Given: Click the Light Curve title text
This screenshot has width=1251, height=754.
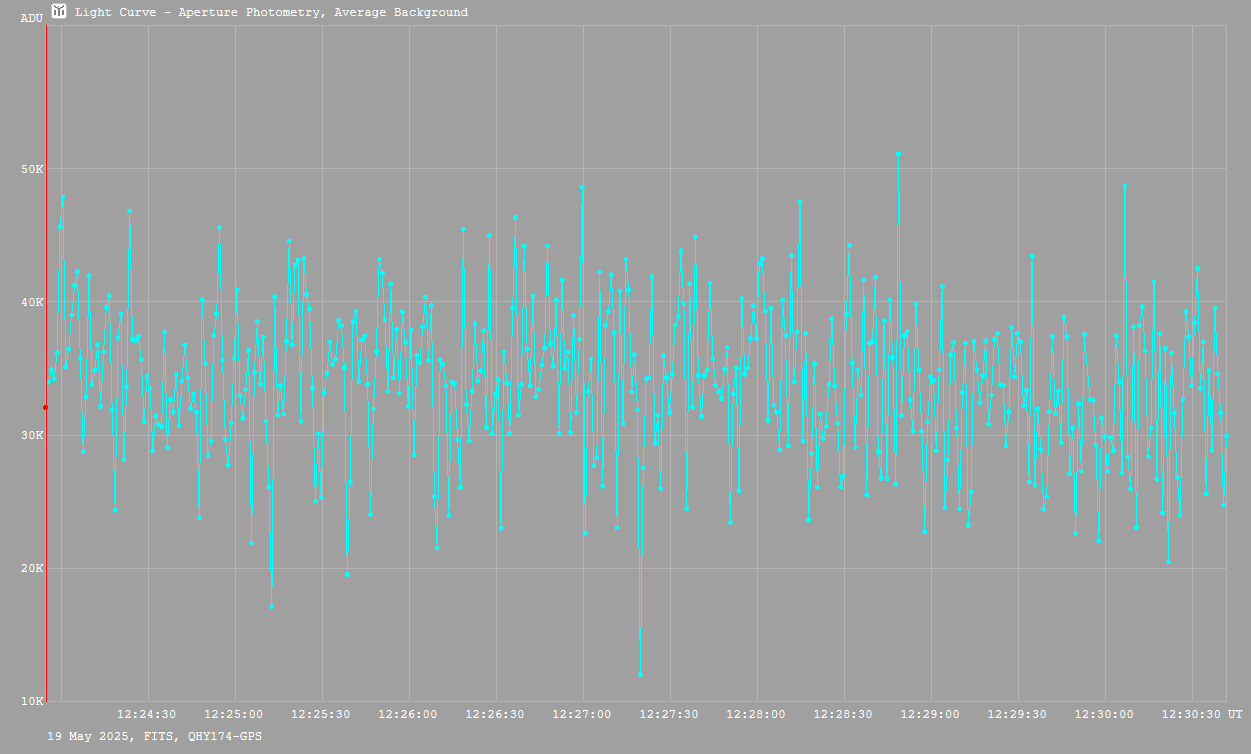Looking at the screenshot, I should (x=271, y=13).
